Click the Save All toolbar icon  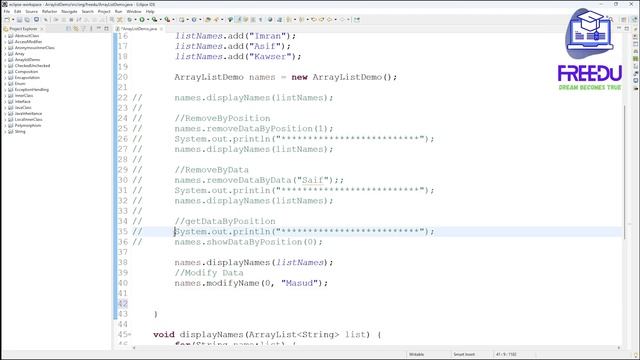pyautogui.click(x=27, y=20)
